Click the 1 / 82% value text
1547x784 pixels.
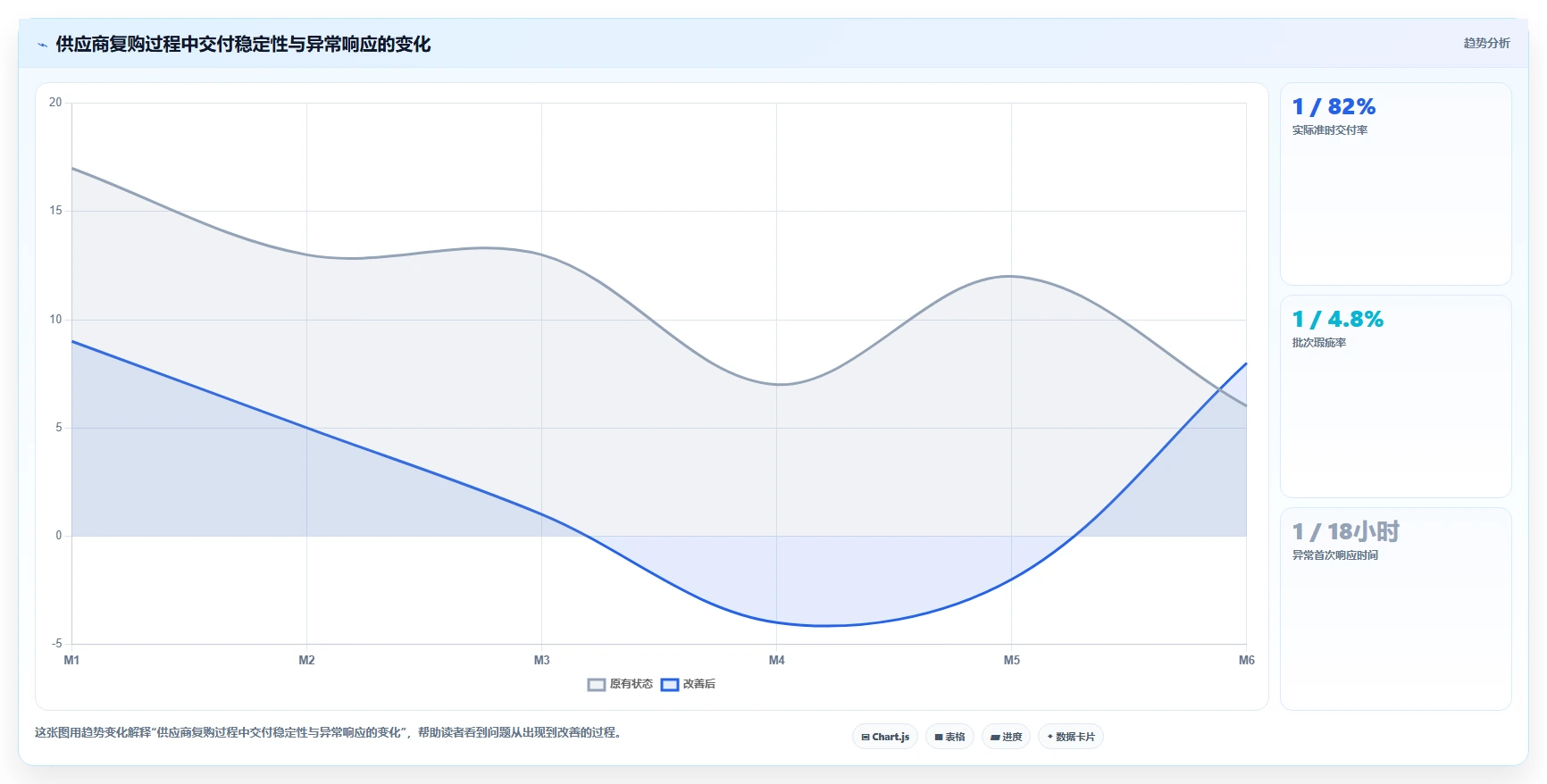click(x=1334, y=107)
